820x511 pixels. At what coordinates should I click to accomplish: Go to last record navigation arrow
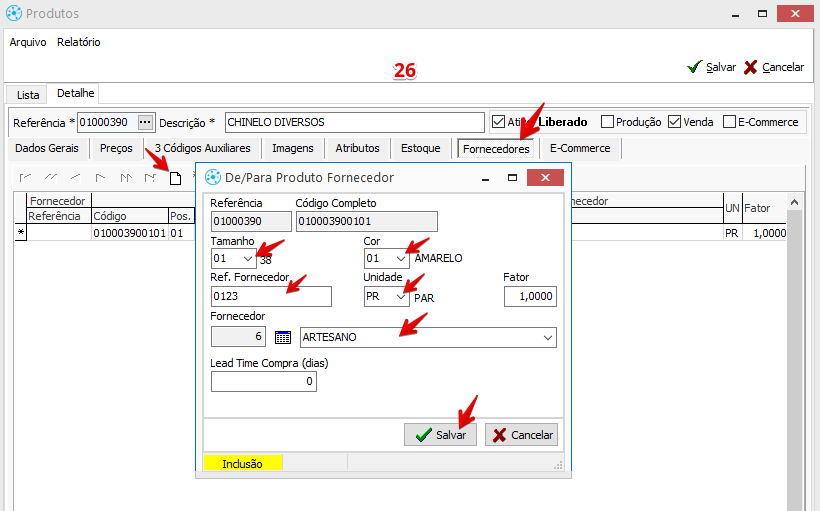[149, 178]
